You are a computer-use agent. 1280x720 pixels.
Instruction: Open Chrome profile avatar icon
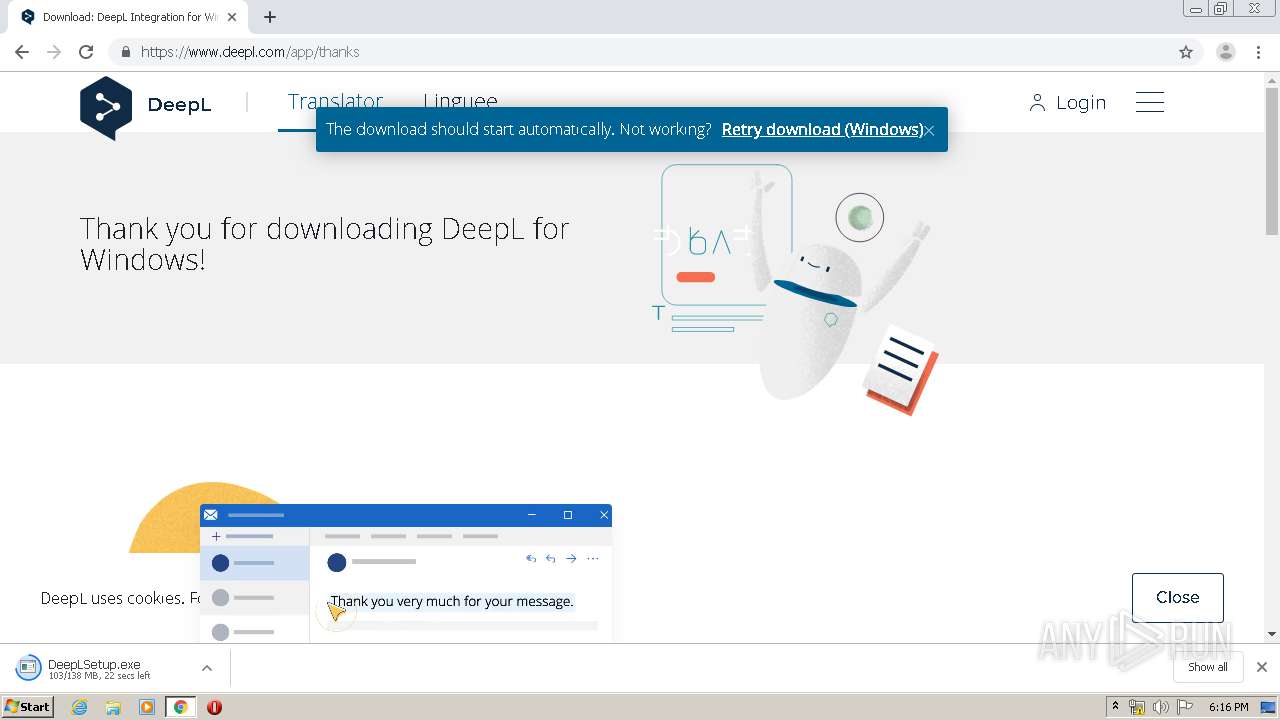pyautogui.click(x=1226, y=52)
